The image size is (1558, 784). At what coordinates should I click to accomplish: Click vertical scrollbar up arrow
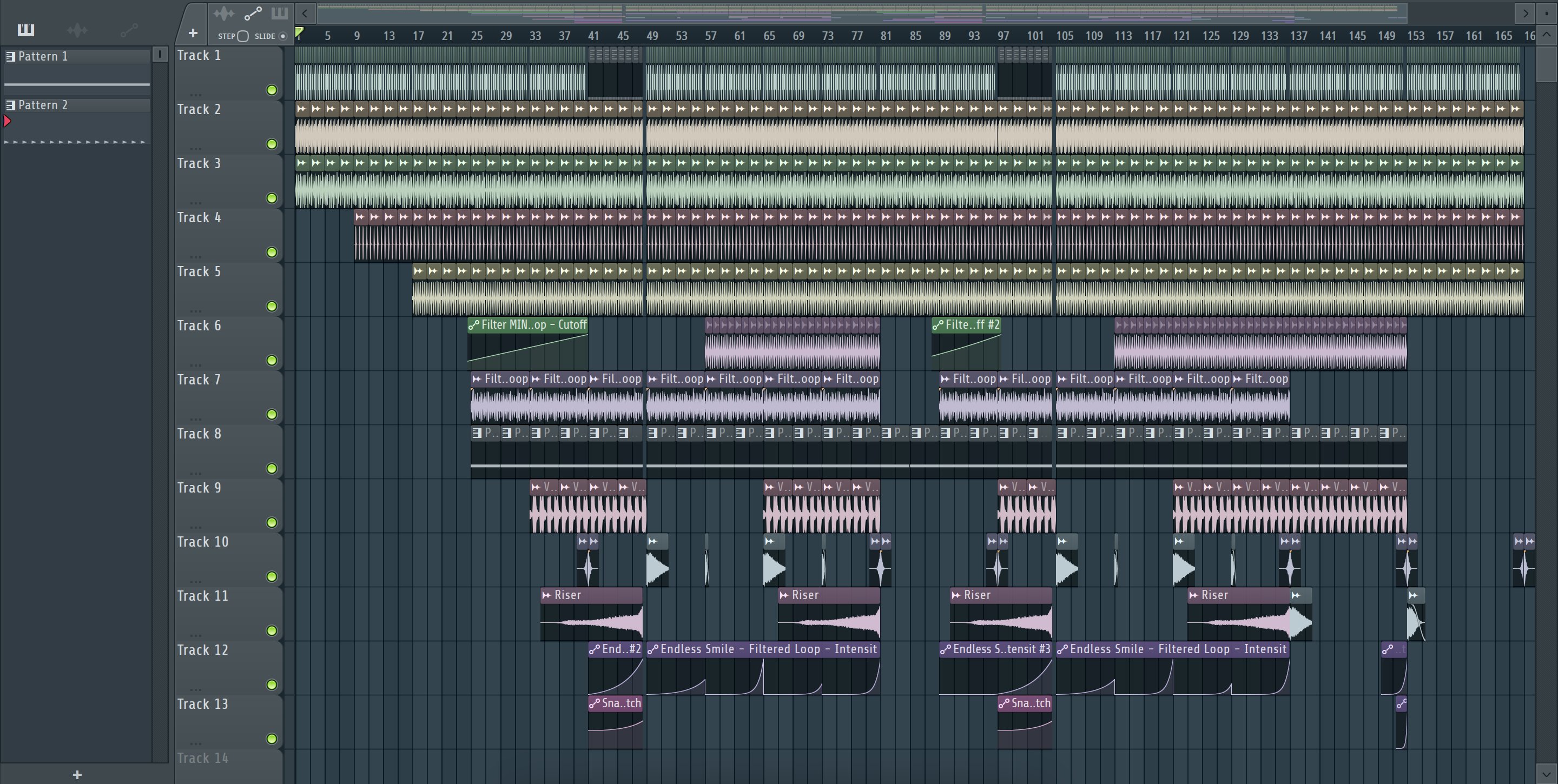(1547, 35)
